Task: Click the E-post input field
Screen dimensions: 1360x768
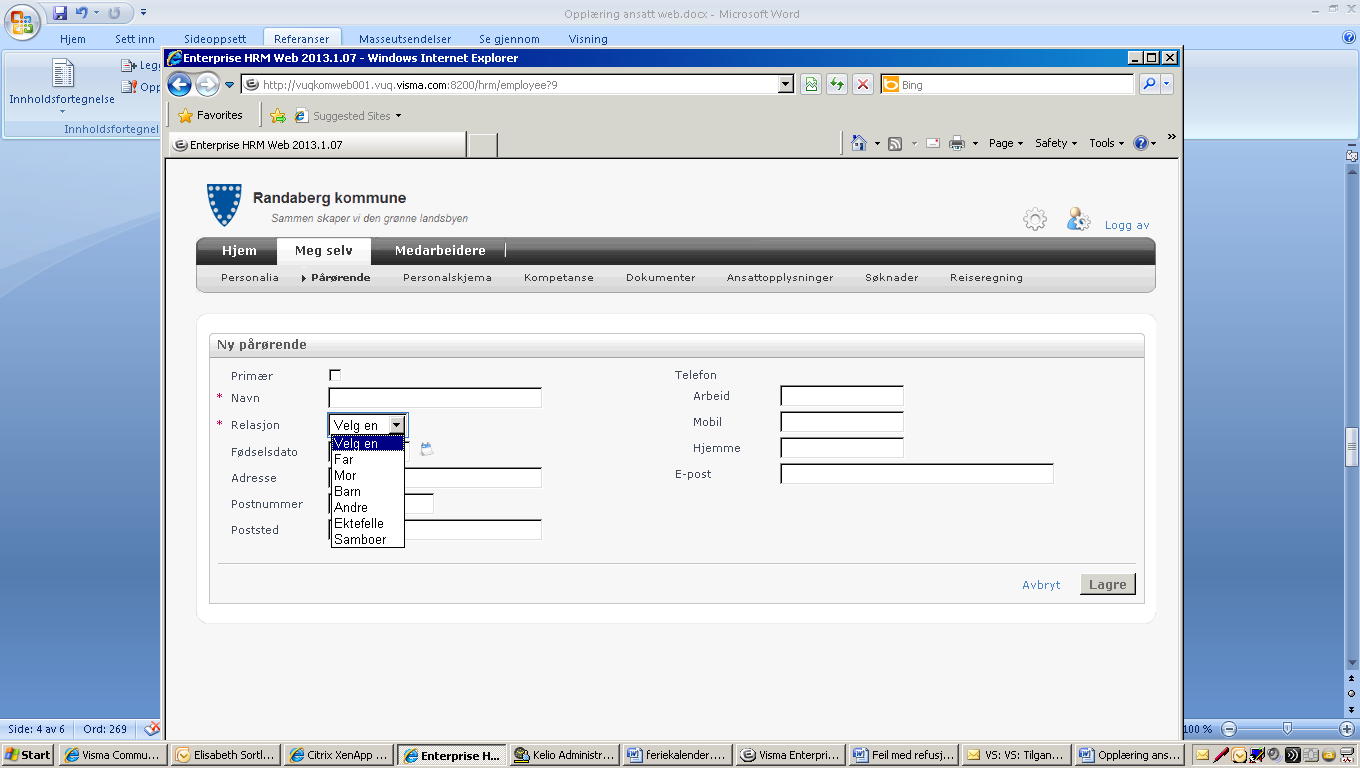Action: [x=917, y=474]
